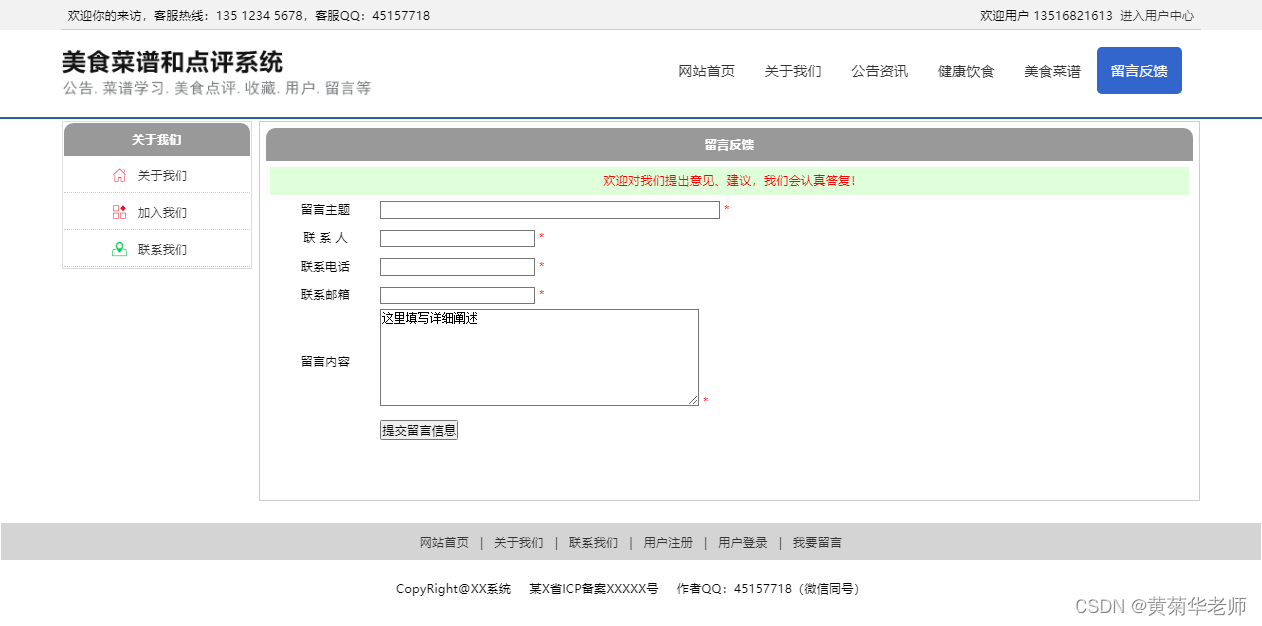Click the 留言主题 input field
Viewport: 1262px width, 626px height.
pos(550,210)
